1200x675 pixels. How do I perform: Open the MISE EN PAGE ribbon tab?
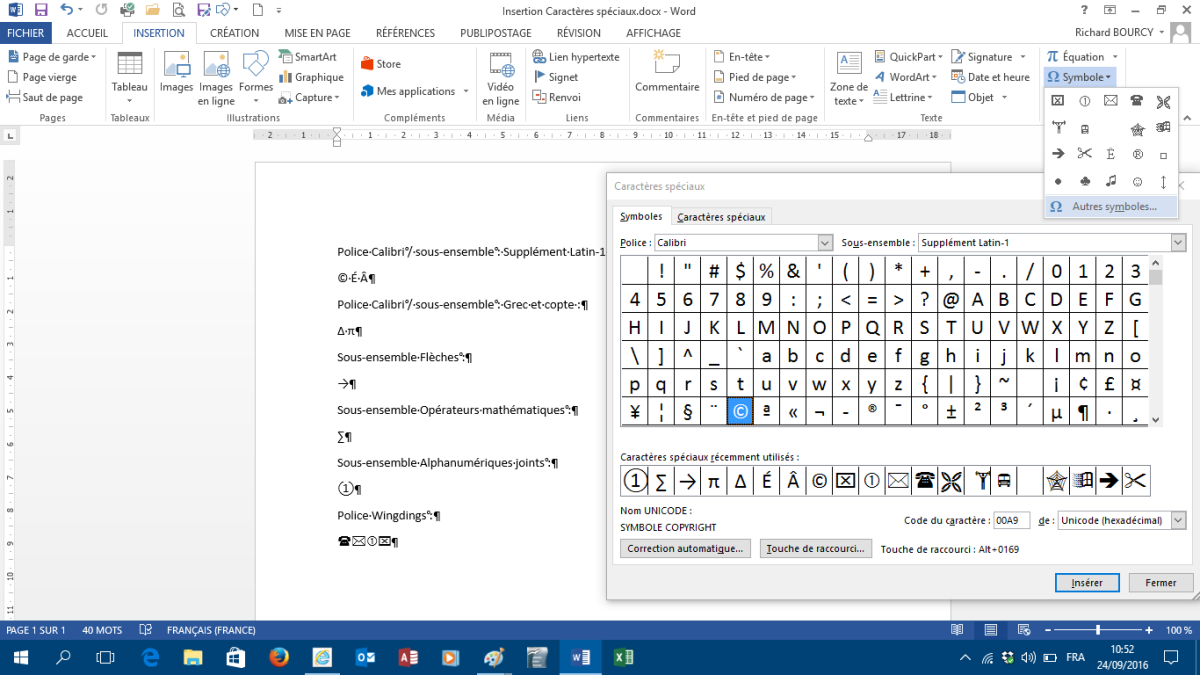316,33
